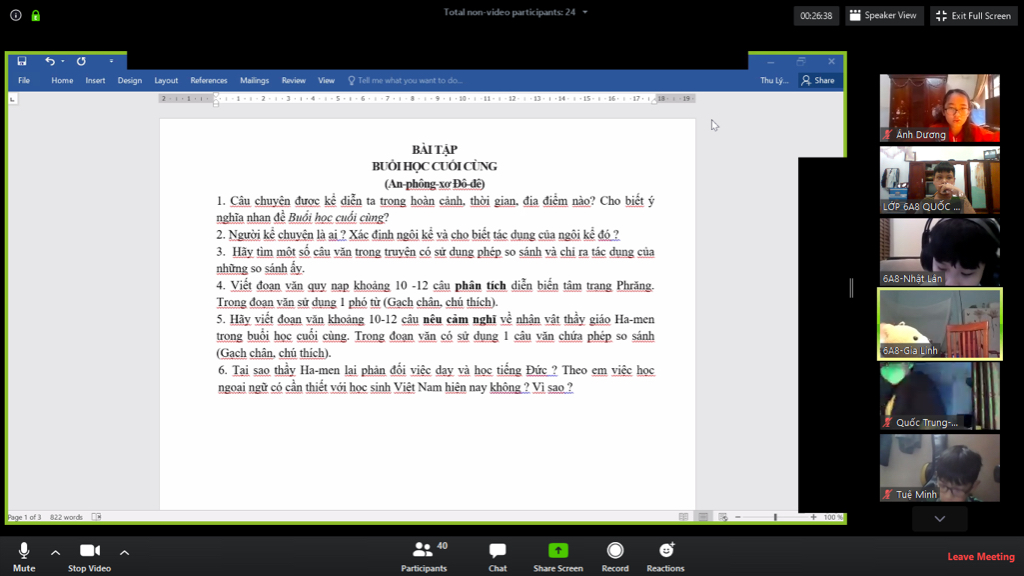
Task: Switch to Speaker View
Action: [x=884, y=16]
